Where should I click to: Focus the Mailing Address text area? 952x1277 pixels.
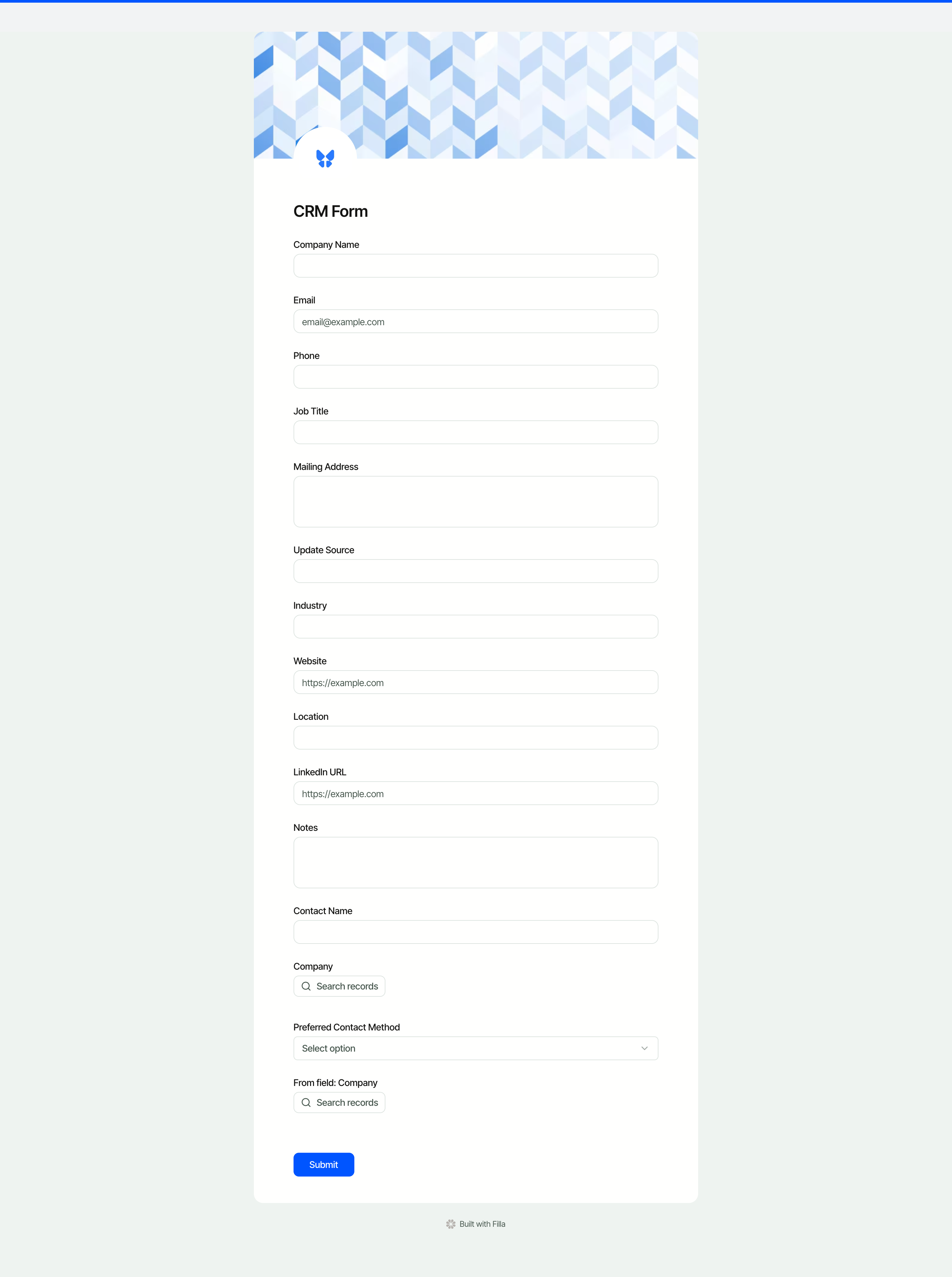(475, 502)
